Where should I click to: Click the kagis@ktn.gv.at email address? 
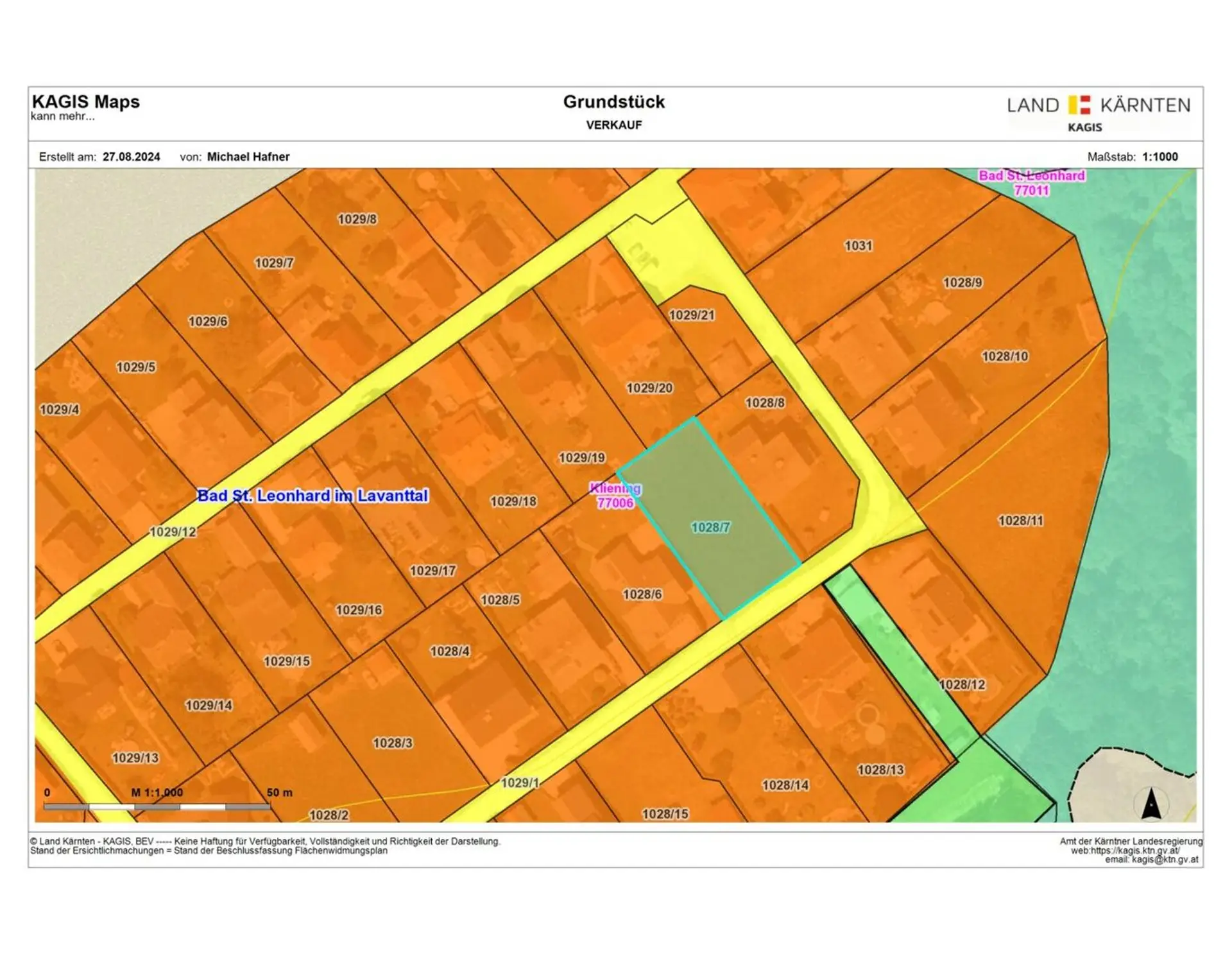point(1164,860)
